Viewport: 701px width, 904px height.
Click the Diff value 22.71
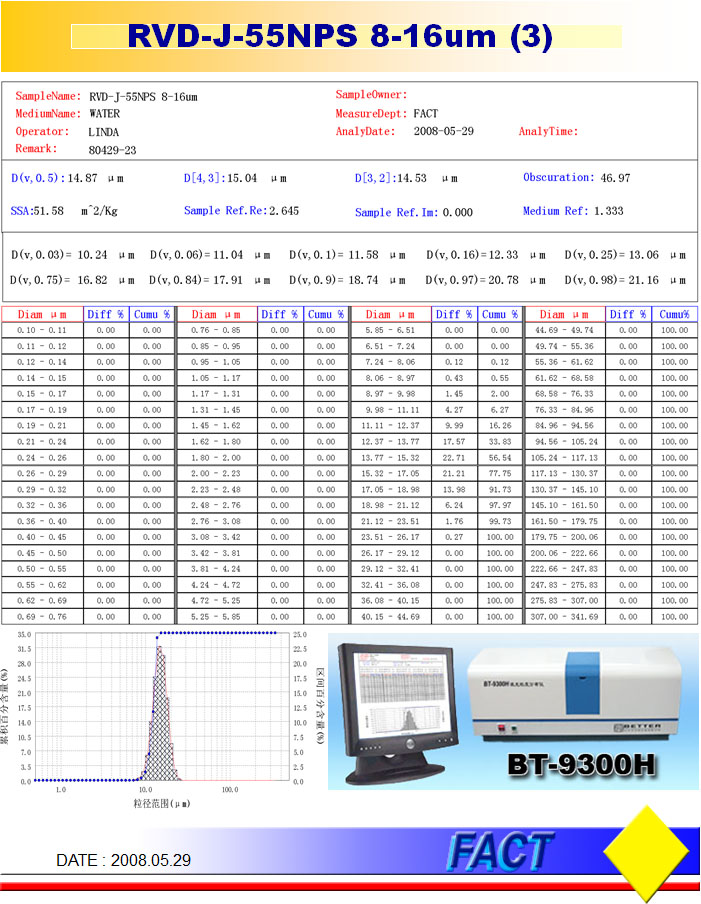point(454,458)
